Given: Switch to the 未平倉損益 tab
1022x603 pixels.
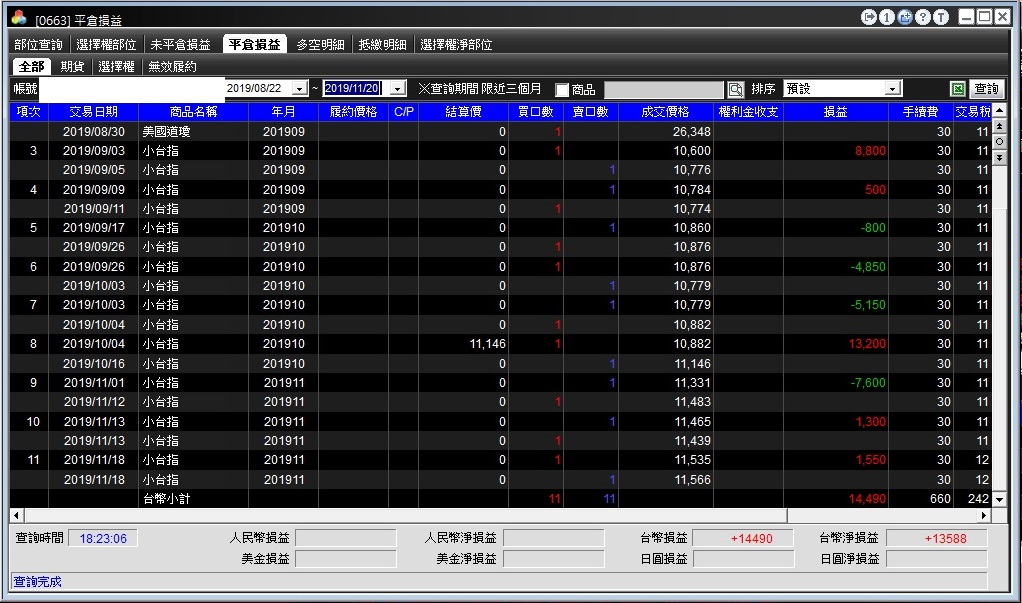Looking at the screenshot, I should pyautogui.click(x=181, y=44).
